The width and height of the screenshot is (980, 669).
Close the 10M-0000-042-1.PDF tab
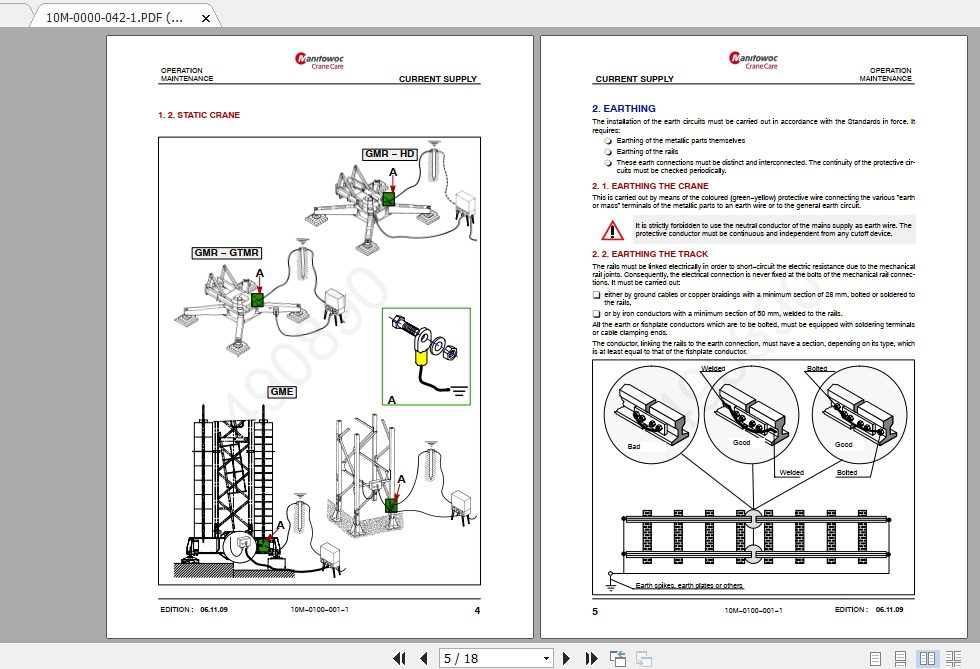[x=206, y=17]
